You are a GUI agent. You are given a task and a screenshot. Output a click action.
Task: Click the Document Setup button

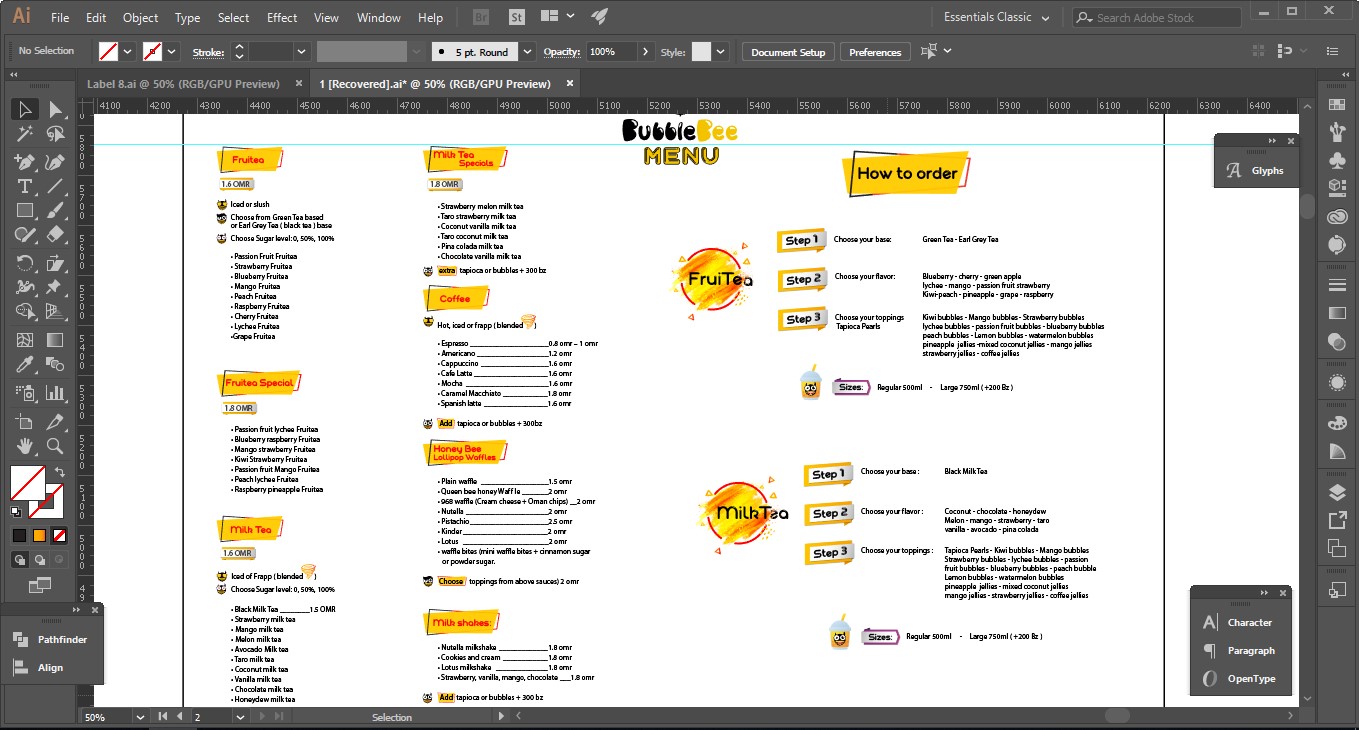(x=788, y=52)
